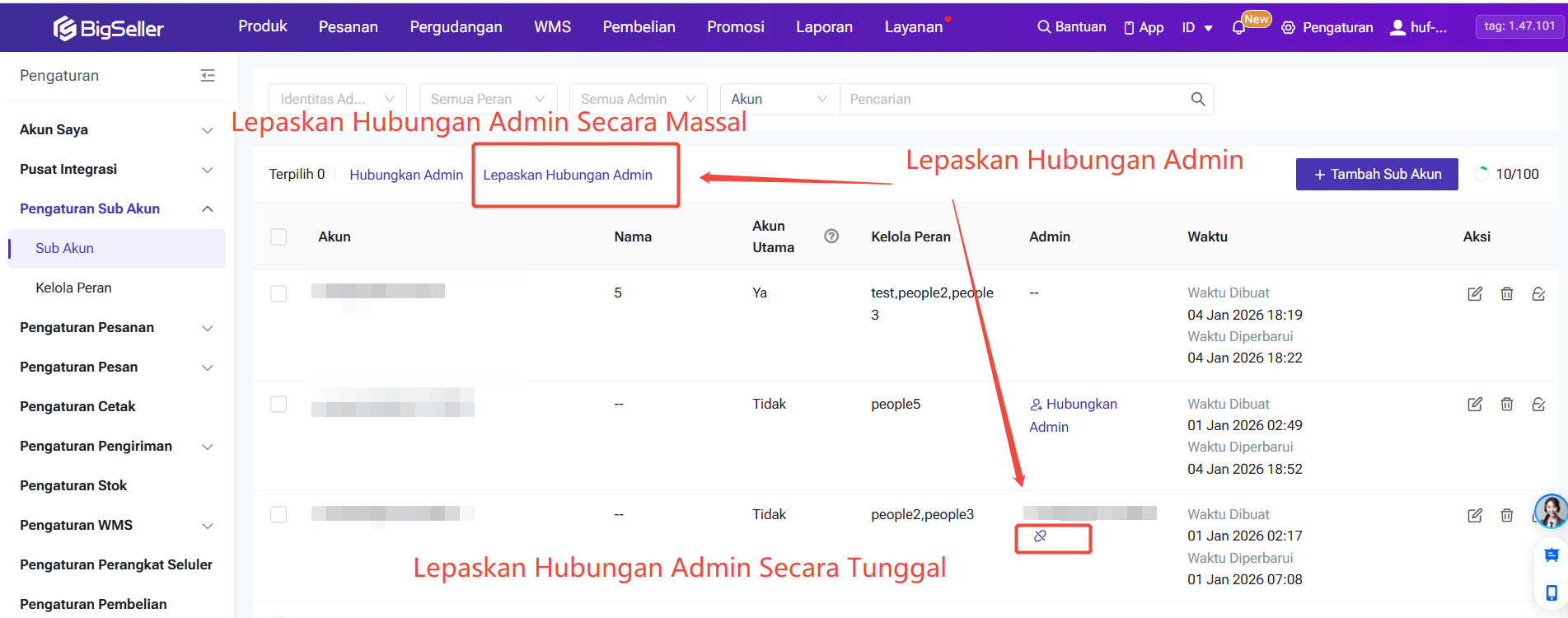Delete the people5 sub account
Viewport: 1568px width, 618px height.
pos(1506,405)
